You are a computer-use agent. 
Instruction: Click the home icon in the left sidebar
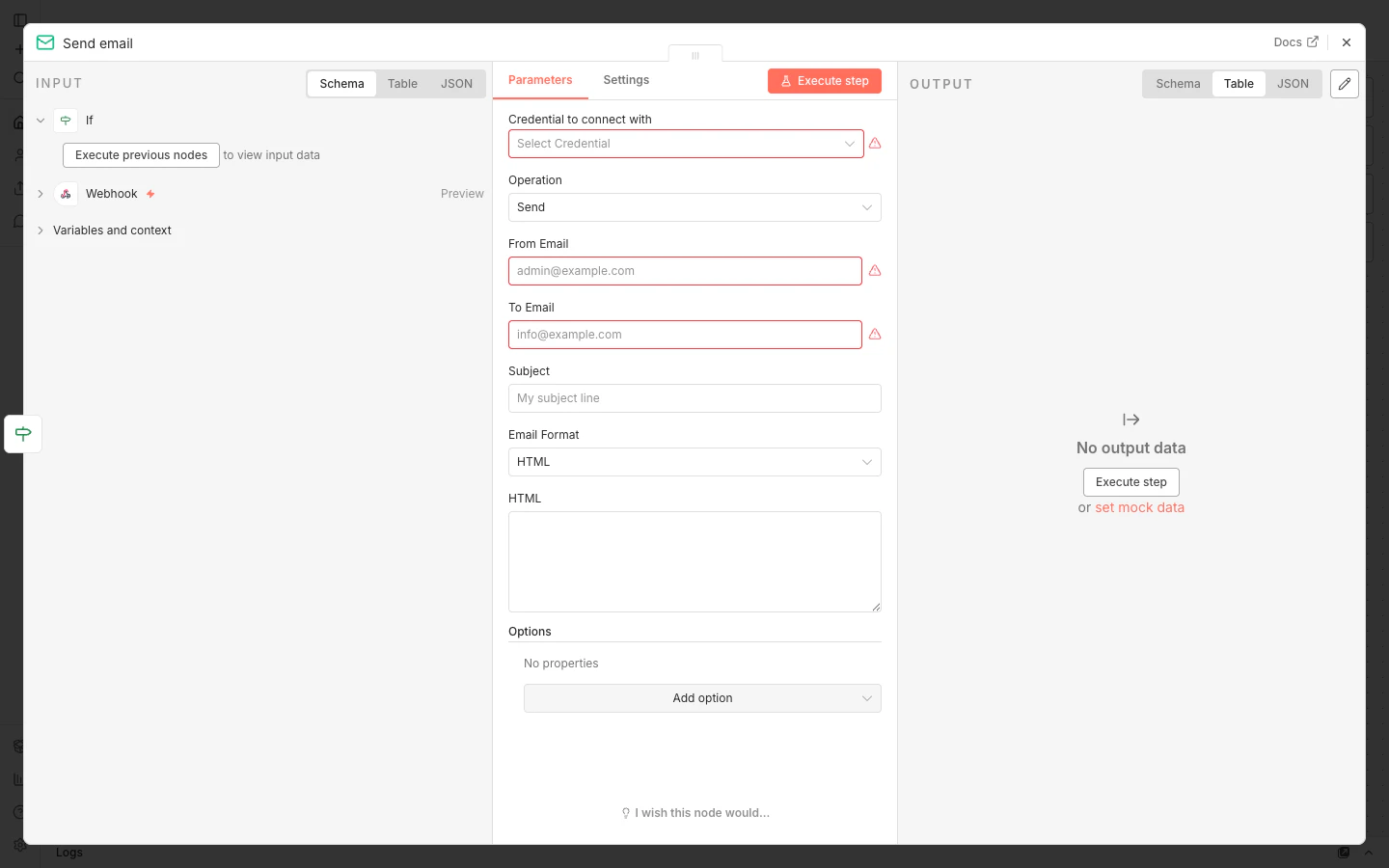click(17, 122)
